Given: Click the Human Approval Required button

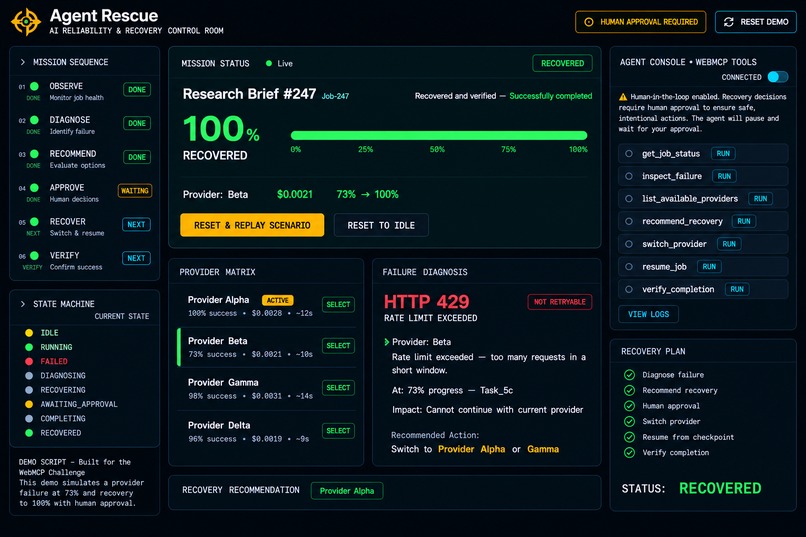Looking at the screenshot, I should [640, 22].
